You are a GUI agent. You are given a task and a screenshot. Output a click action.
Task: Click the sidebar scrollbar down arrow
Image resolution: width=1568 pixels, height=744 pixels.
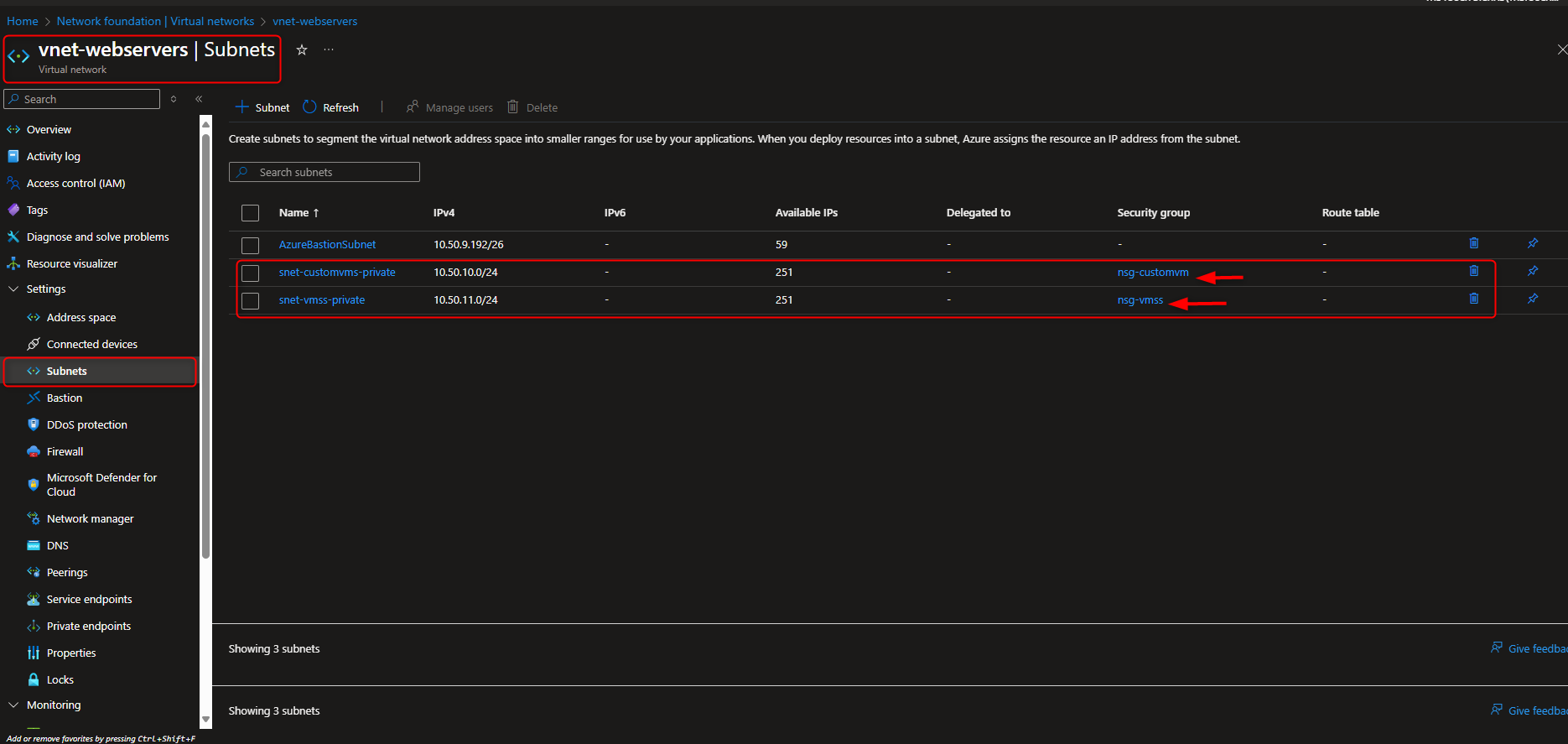pos(205,720)
